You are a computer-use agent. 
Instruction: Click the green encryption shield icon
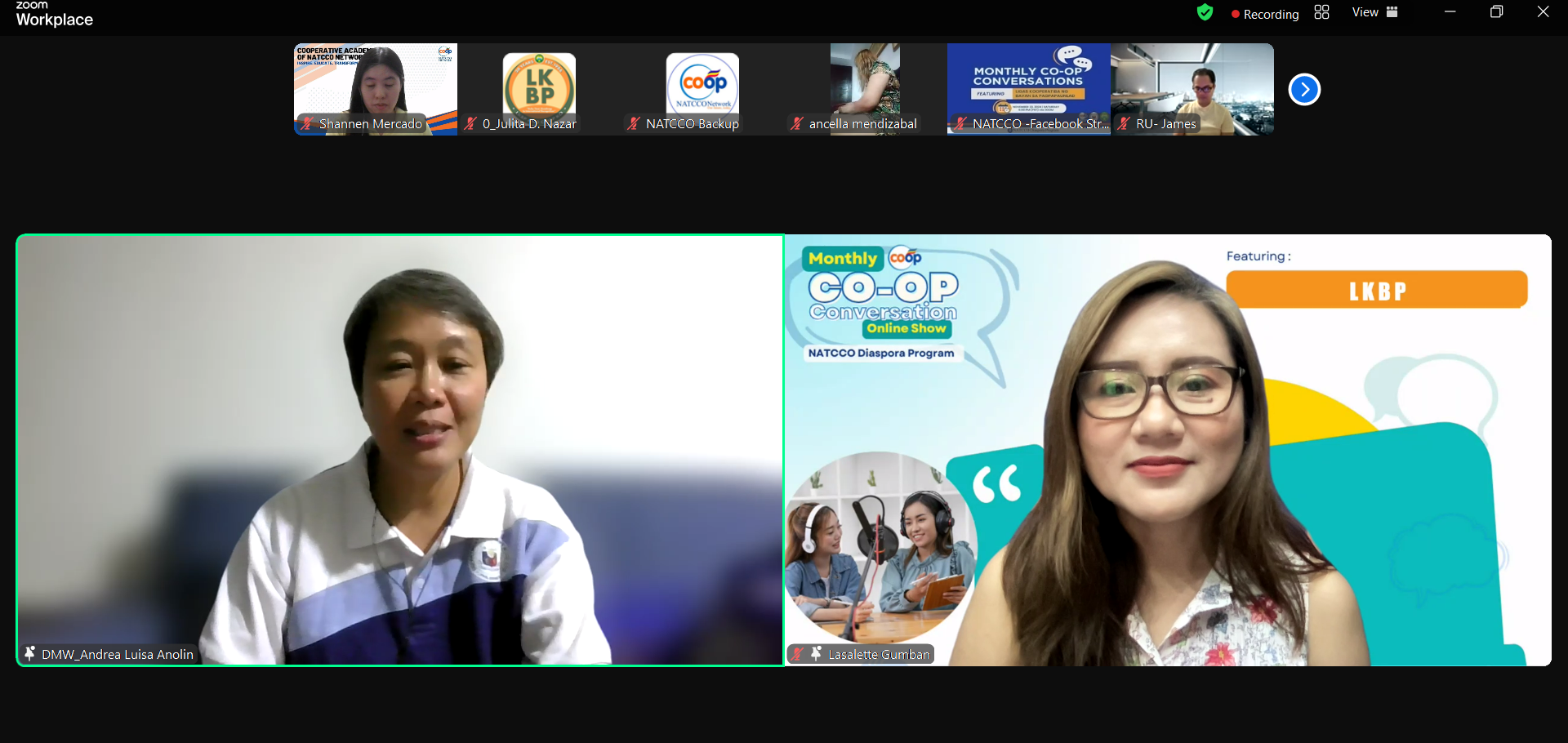pyautogui.click(x=1205, y=12)
